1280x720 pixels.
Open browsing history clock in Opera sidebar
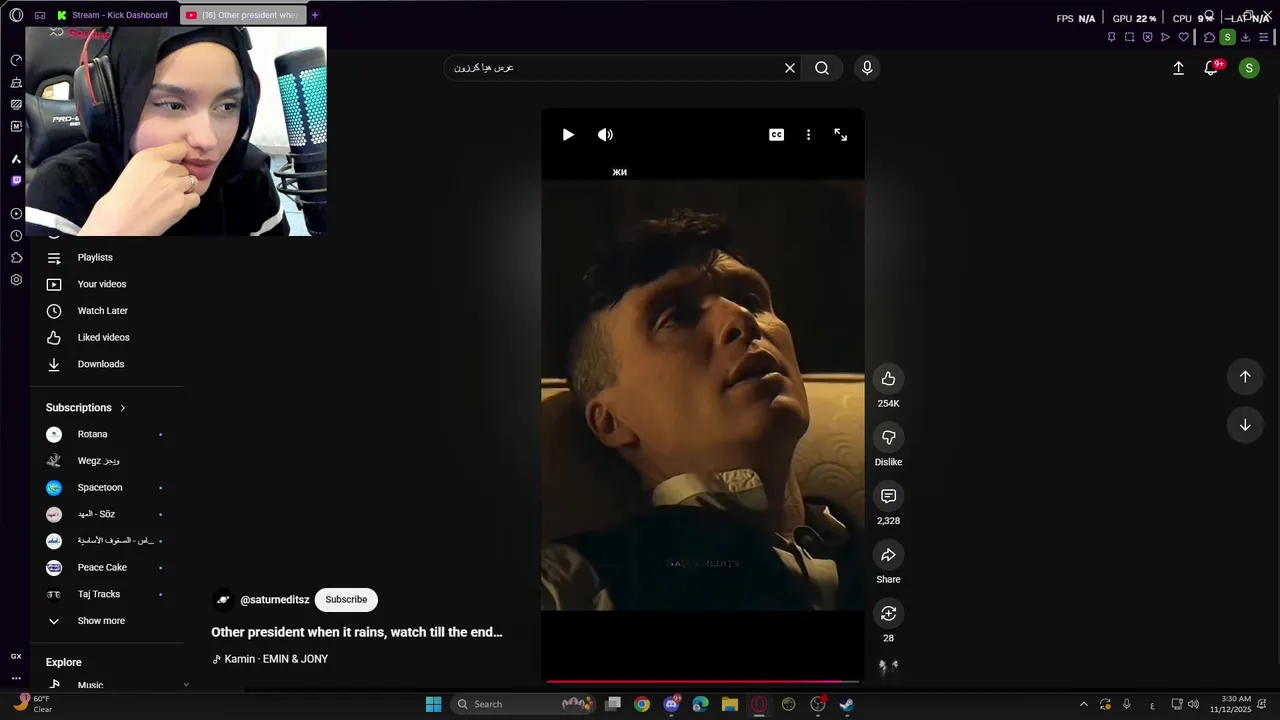click(x=16, y=236)
